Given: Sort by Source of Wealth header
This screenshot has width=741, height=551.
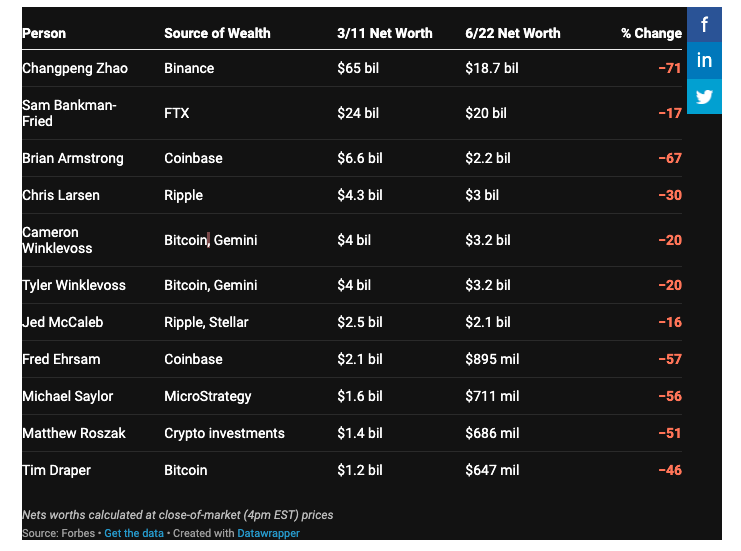Looking at the screenshot, I should 217,33.
